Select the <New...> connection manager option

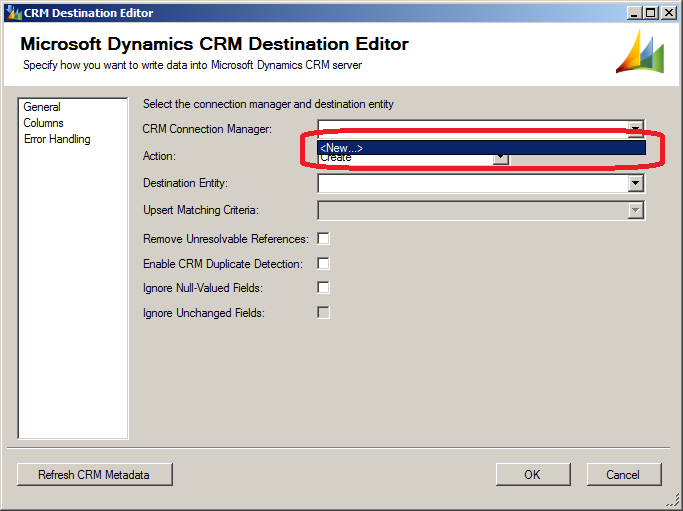click(481, 148)
